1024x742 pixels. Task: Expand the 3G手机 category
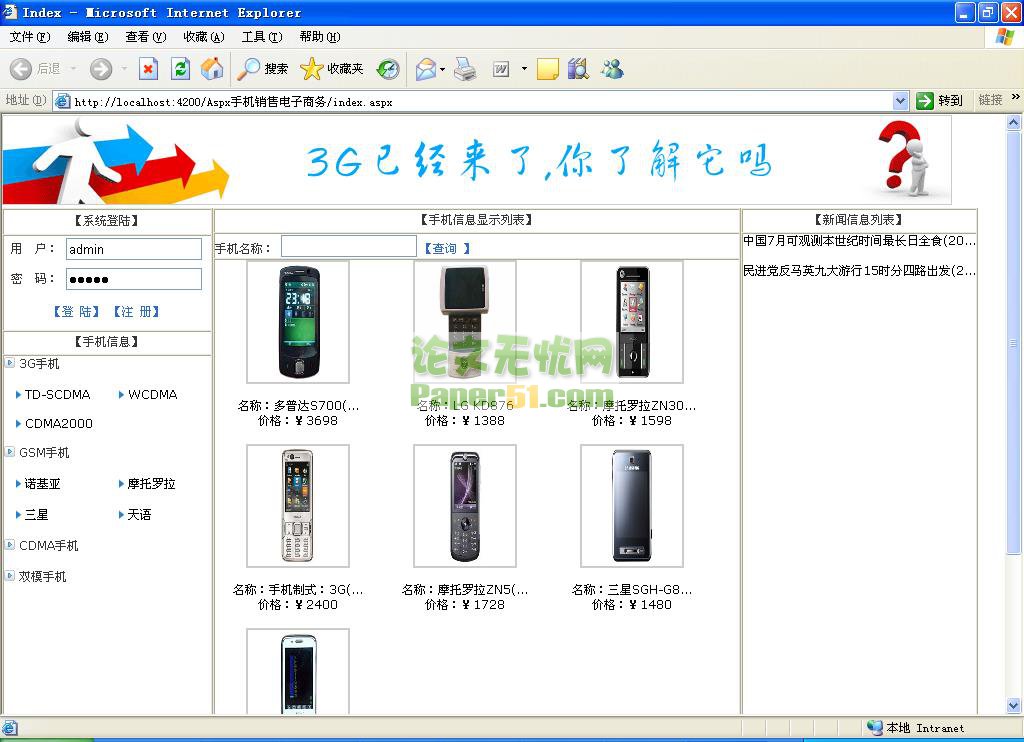[x=10, y=363]
